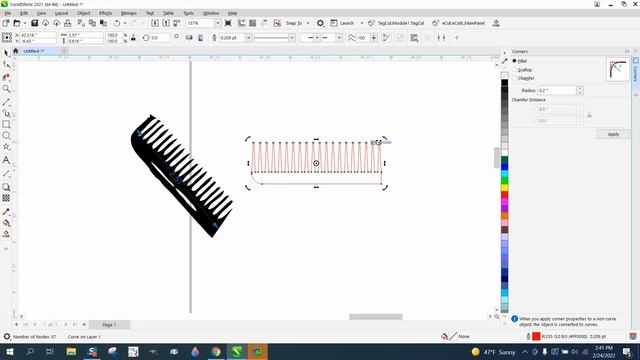The width and height of the screenshot is (640, 360).
Task: Select the Rectangle tool
Action: pyautogui.click(x=6, y=124)
